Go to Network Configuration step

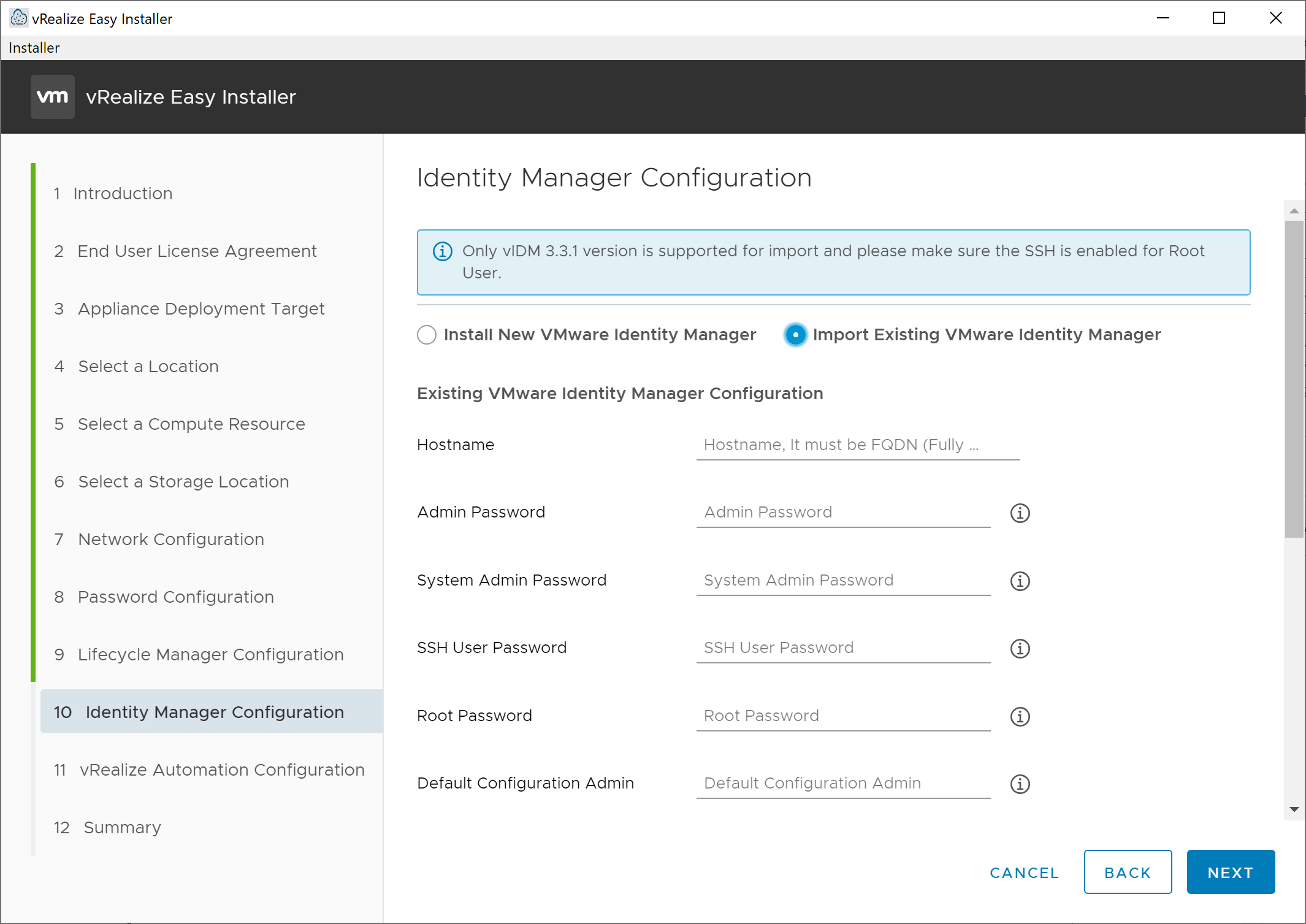pyautogui.click(x=171, y=540)
